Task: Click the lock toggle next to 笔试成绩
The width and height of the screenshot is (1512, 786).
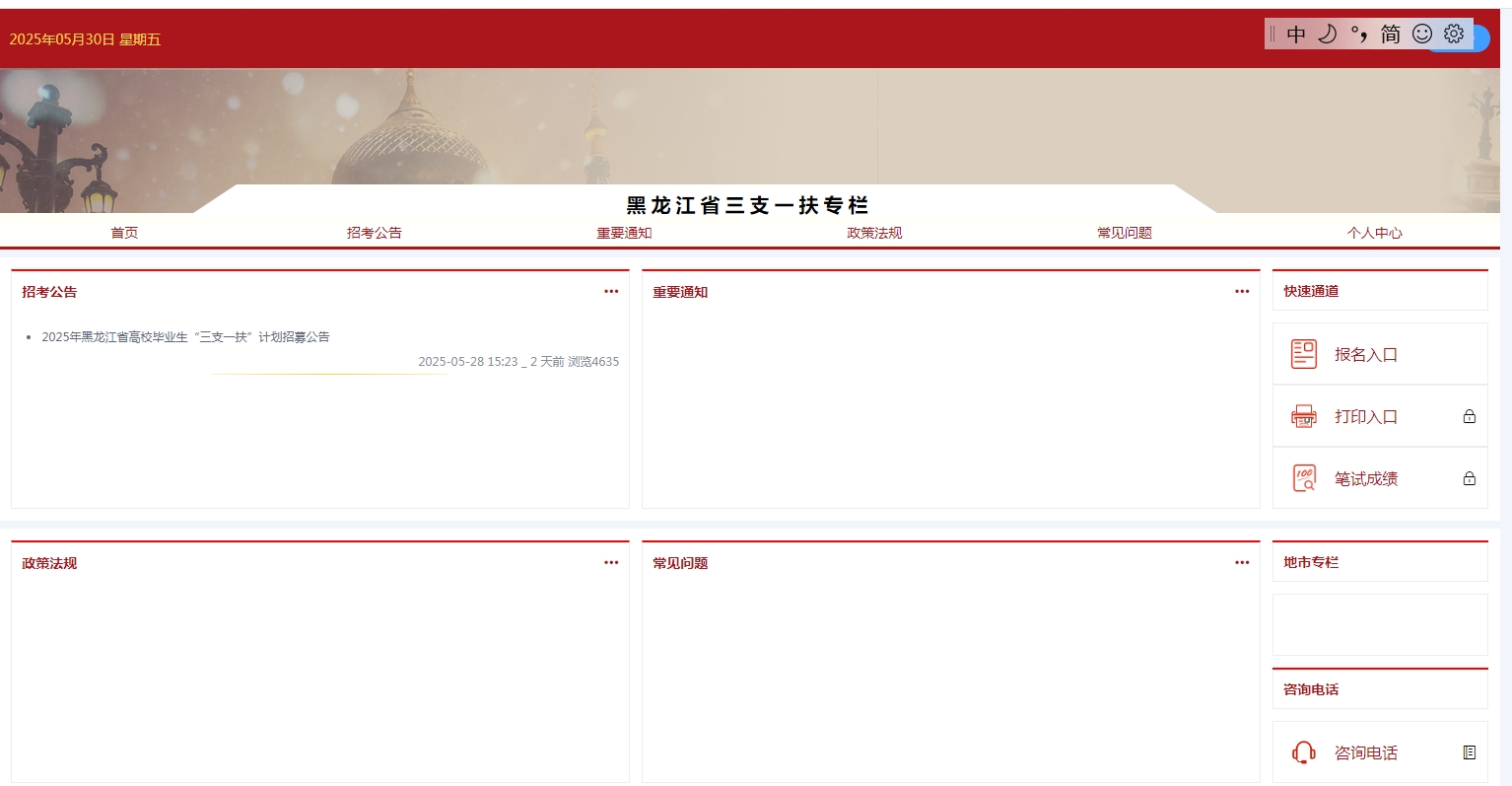Action: click(1470, 477)
